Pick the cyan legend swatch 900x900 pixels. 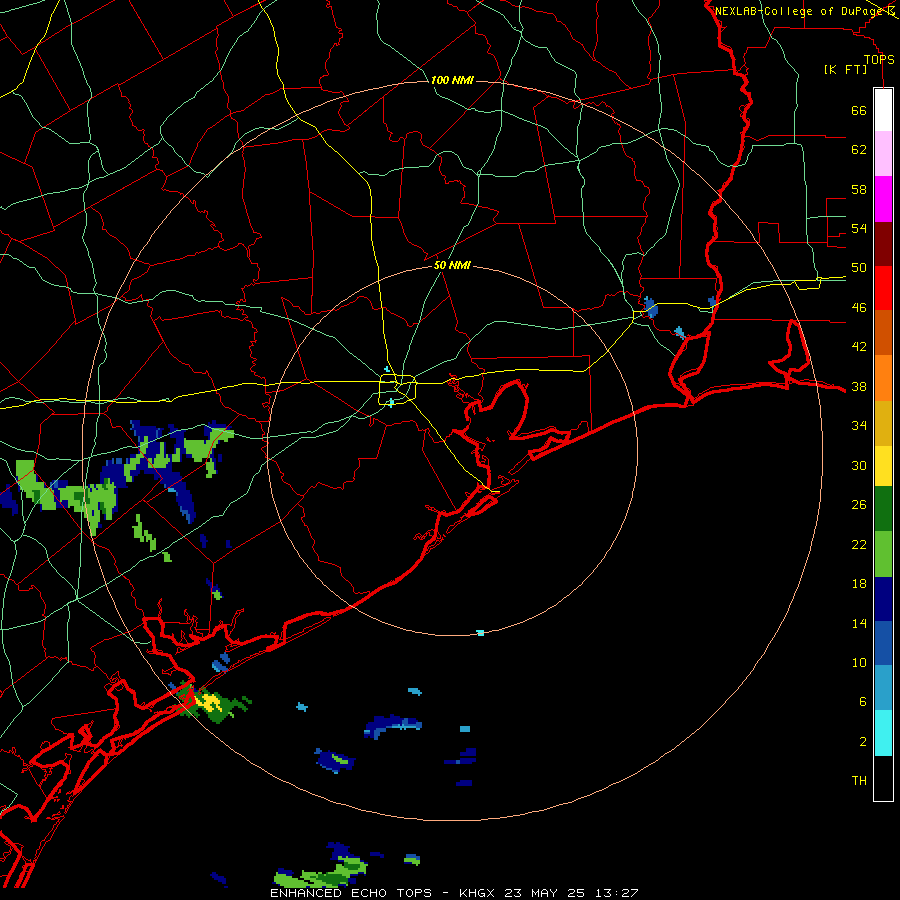pyautogui.click(x=883, y=733)
